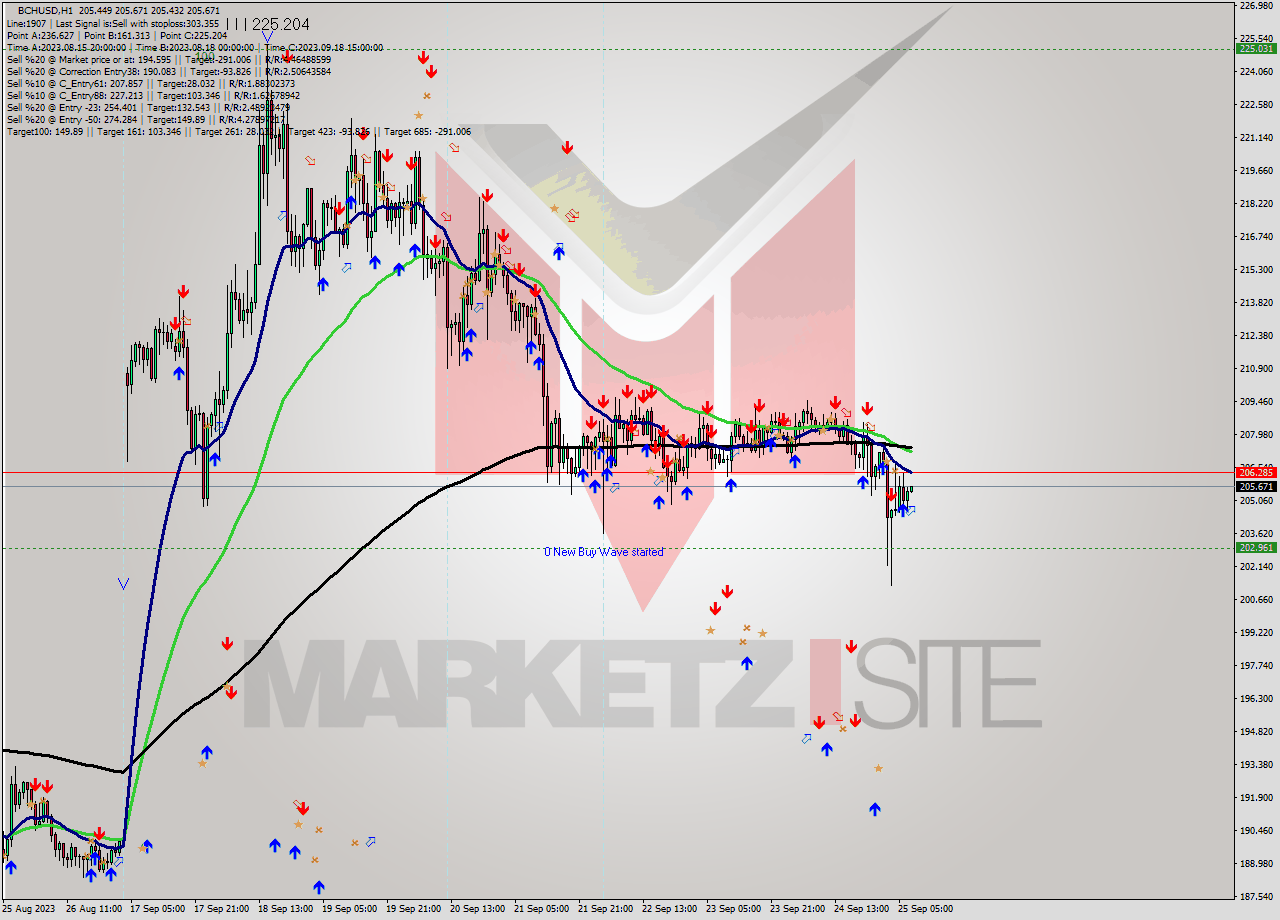Select the 207.980 price axis label
This screenshot has width=1280, height=920.
coord(1256,435)
